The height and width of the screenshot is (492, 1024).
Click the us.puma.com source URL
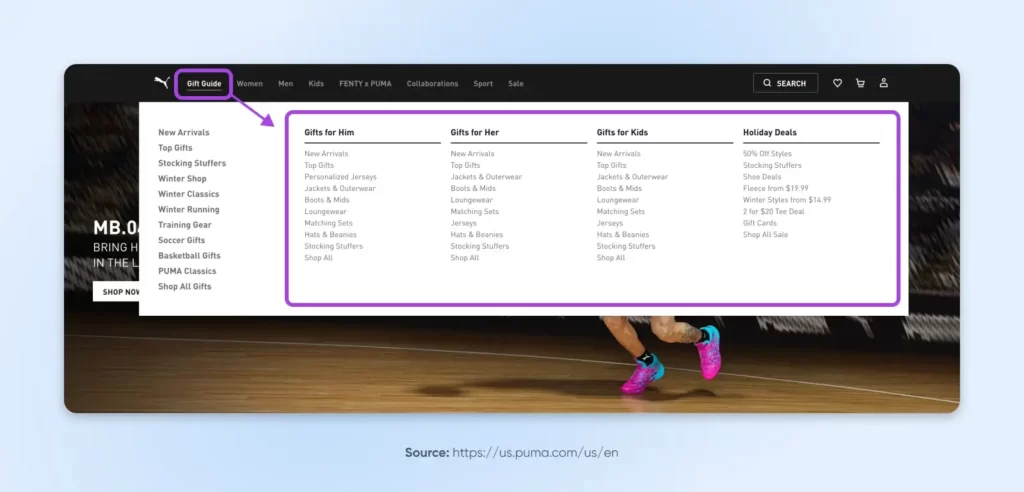point(535,452)
